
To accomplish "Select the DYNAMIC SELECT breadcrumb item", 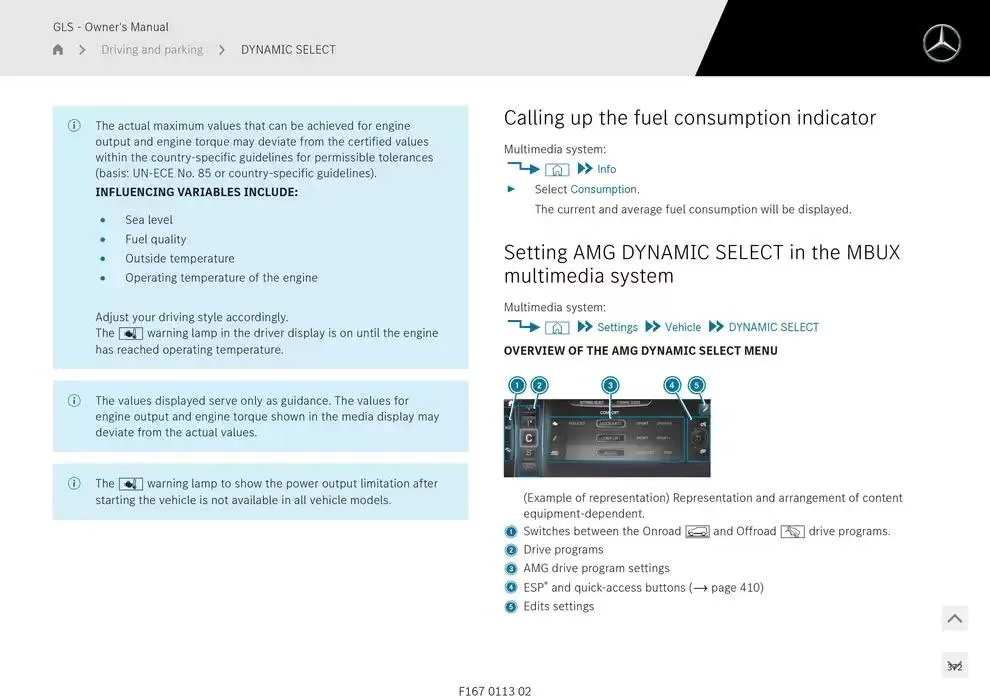I will point(288,50).
